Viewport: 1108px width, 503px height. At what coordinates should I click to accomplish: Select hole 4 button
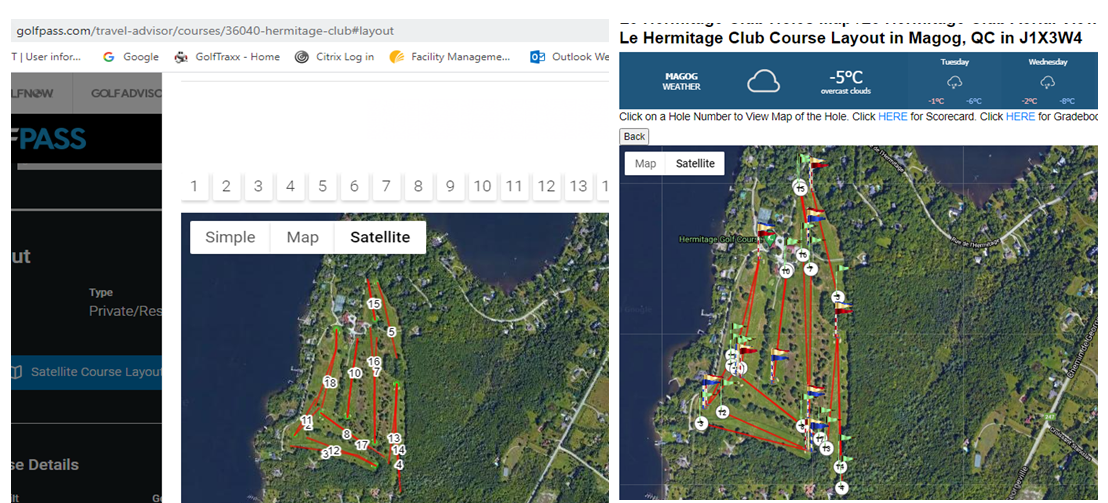pos(290,187)
